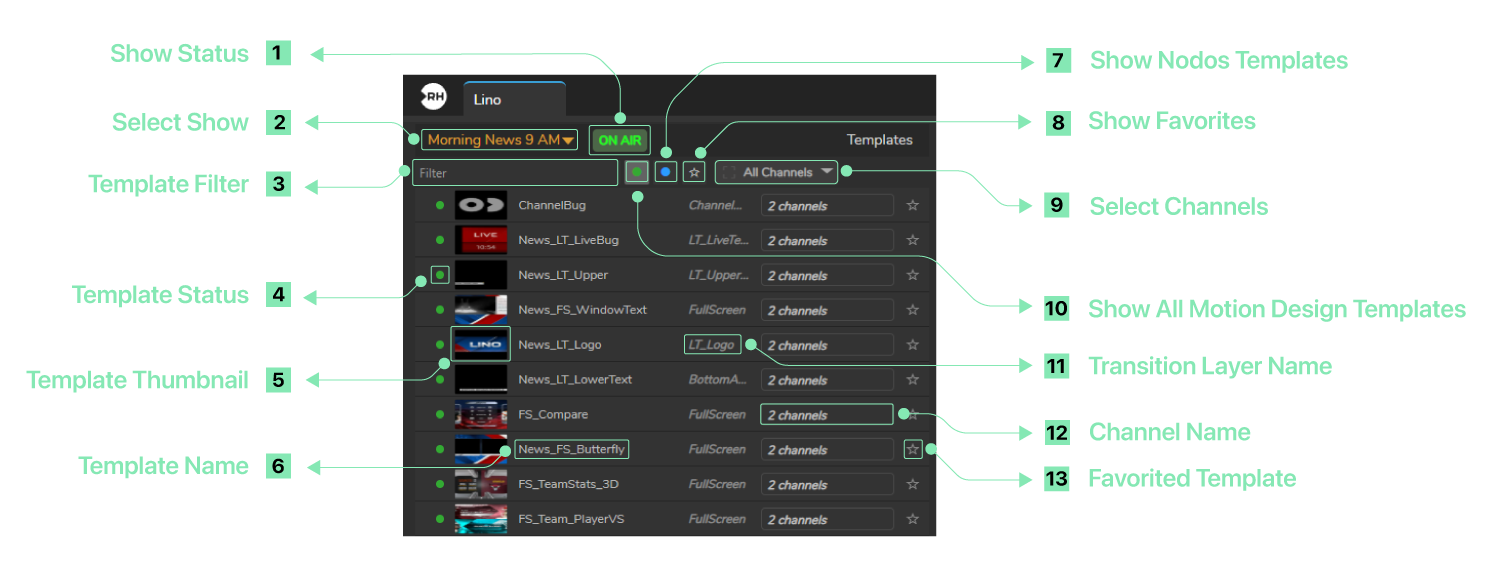Open channels dropdown for FS_Compare
1485x579 pixels.
826,414
